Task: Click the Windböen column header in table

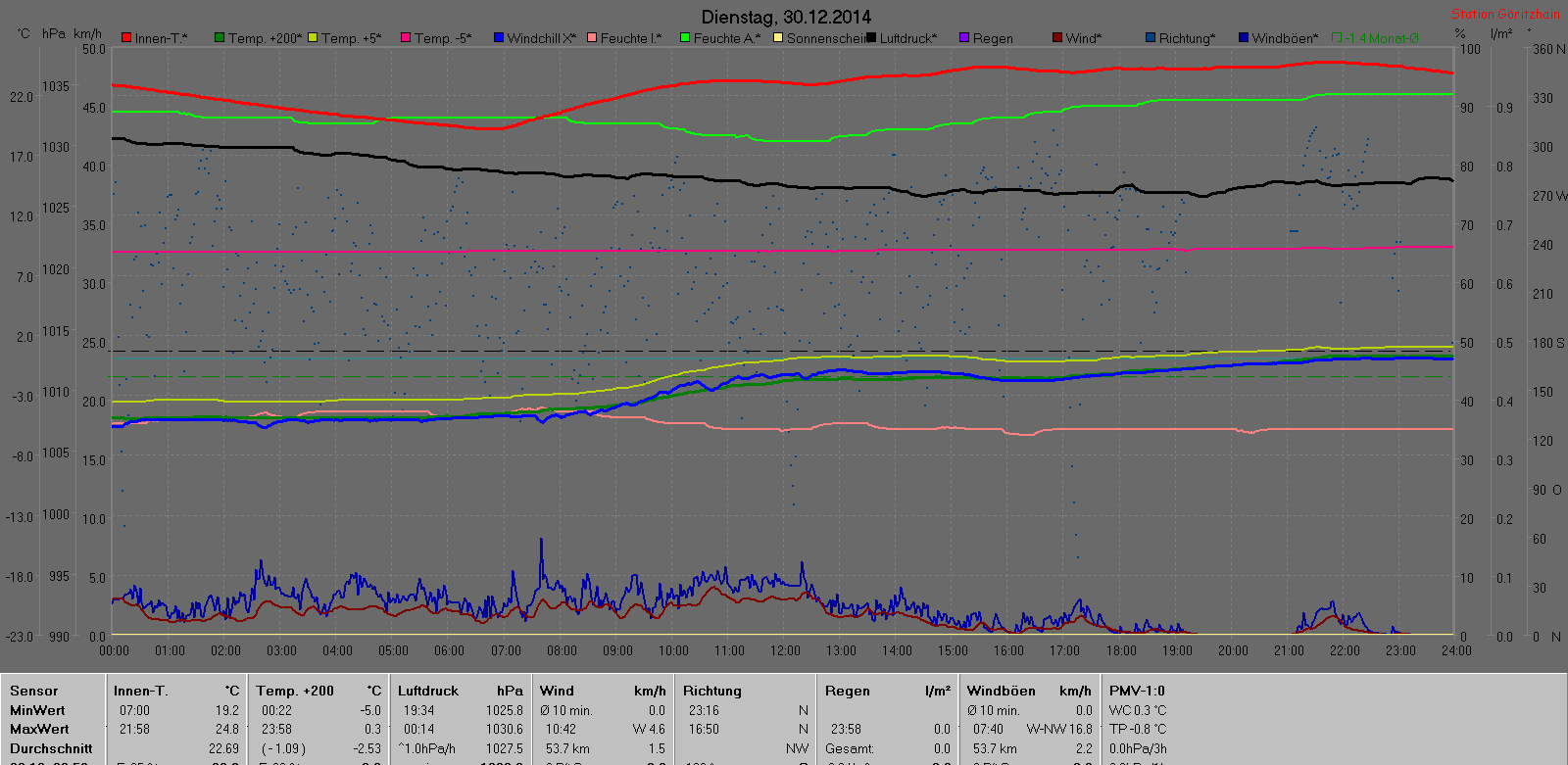Action: click(x=1001, y=691)
